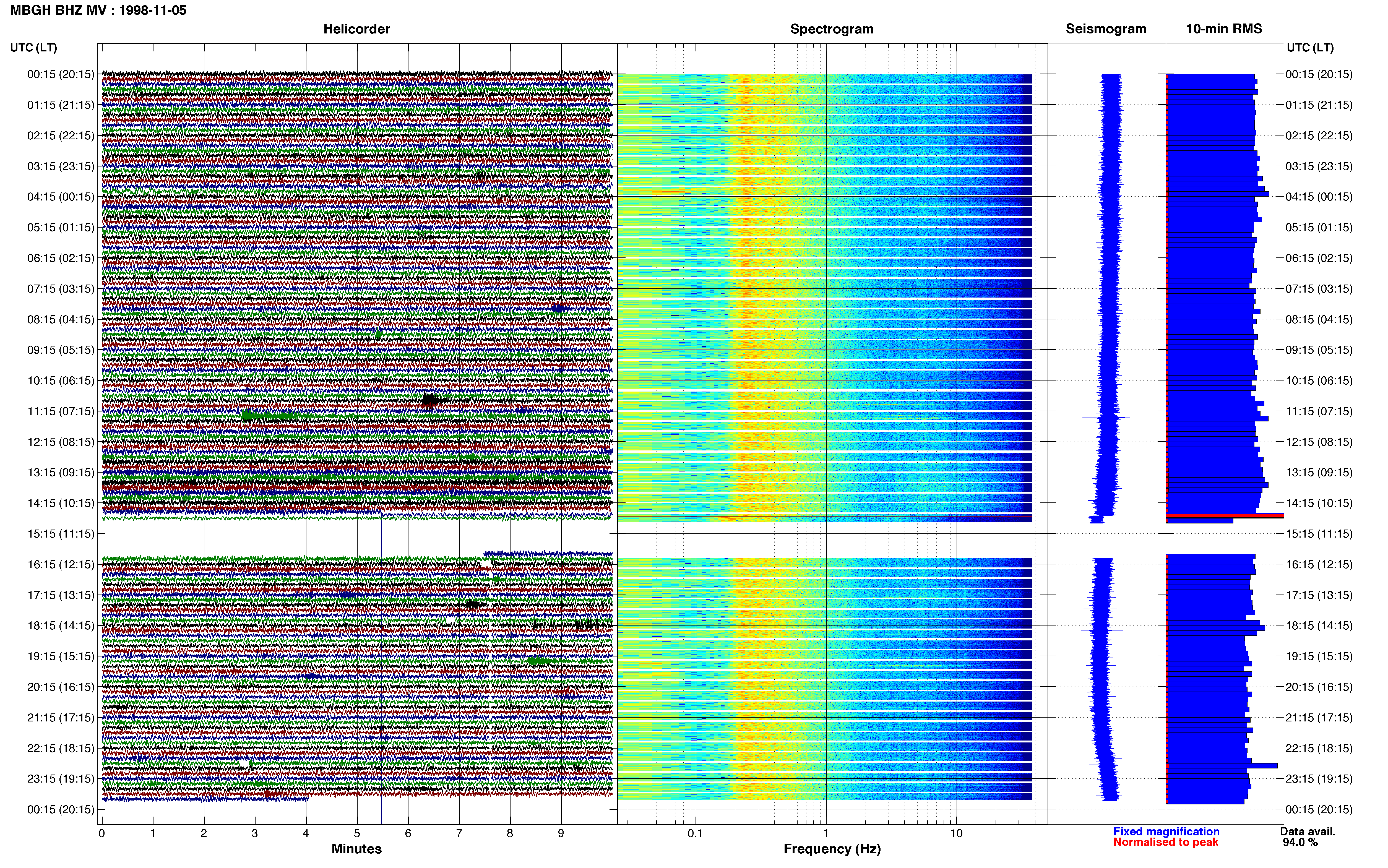Click the 1 Hz frequency tick label
The height and width of the screenshot is (868, 1388).
pos(826,833)
